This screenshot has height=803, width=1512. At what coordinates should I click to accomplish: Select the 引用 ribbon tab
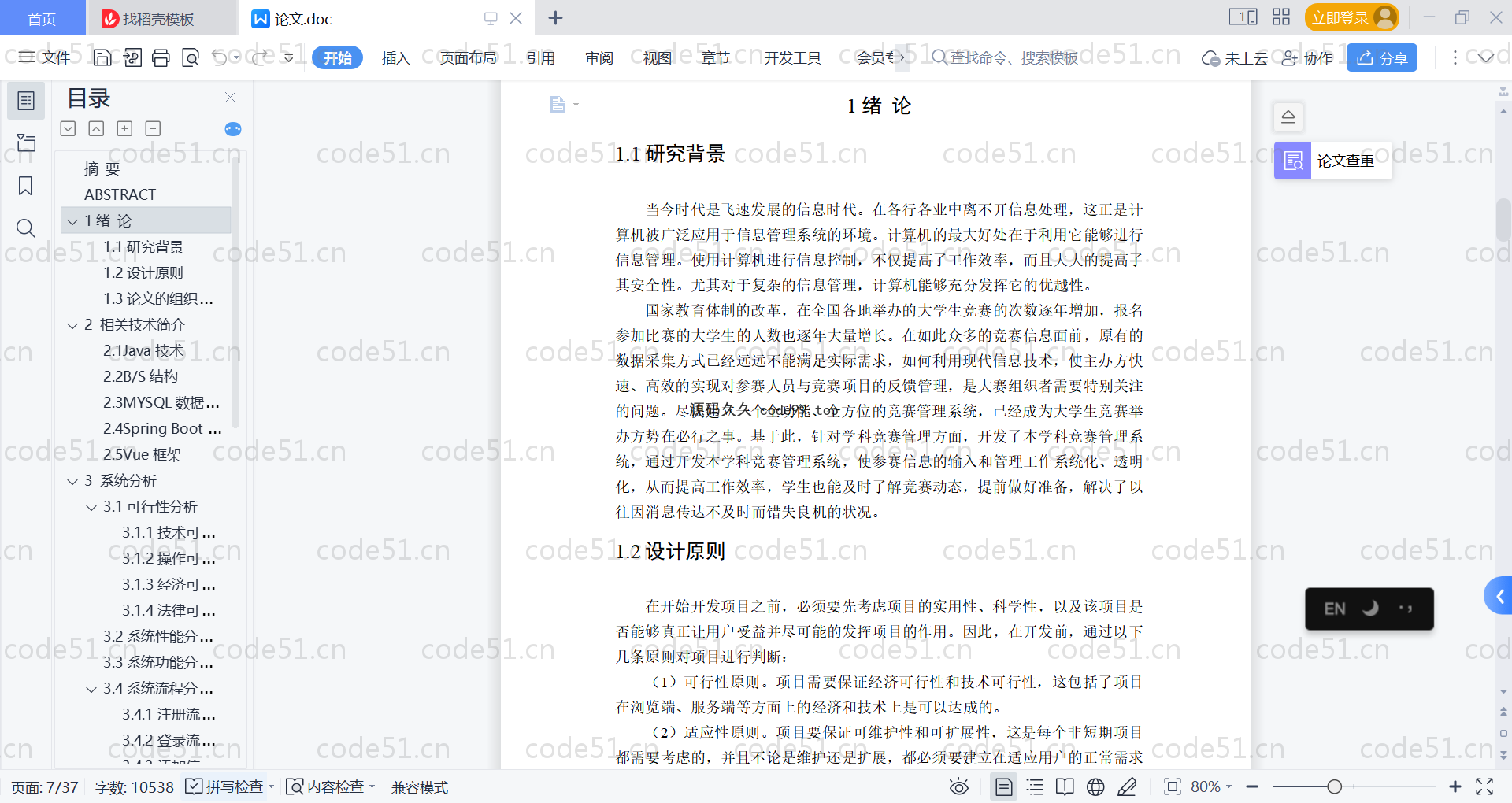point(541,57)
